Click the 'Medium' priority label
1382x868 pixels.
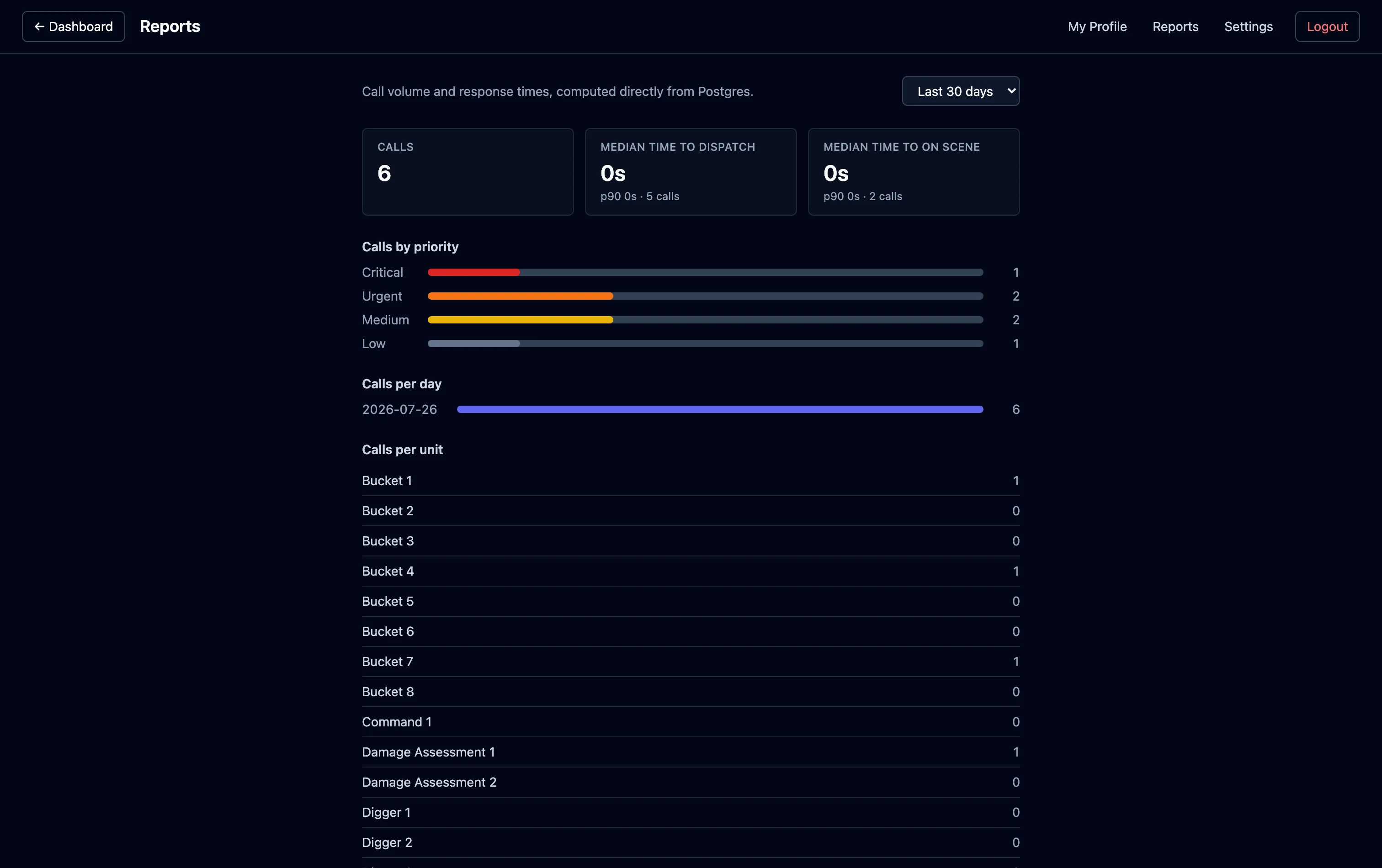tap(385, 320)
